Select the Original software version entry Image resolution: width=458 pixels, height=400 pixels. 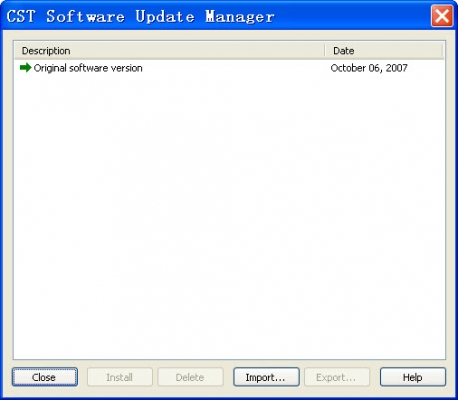229,68
